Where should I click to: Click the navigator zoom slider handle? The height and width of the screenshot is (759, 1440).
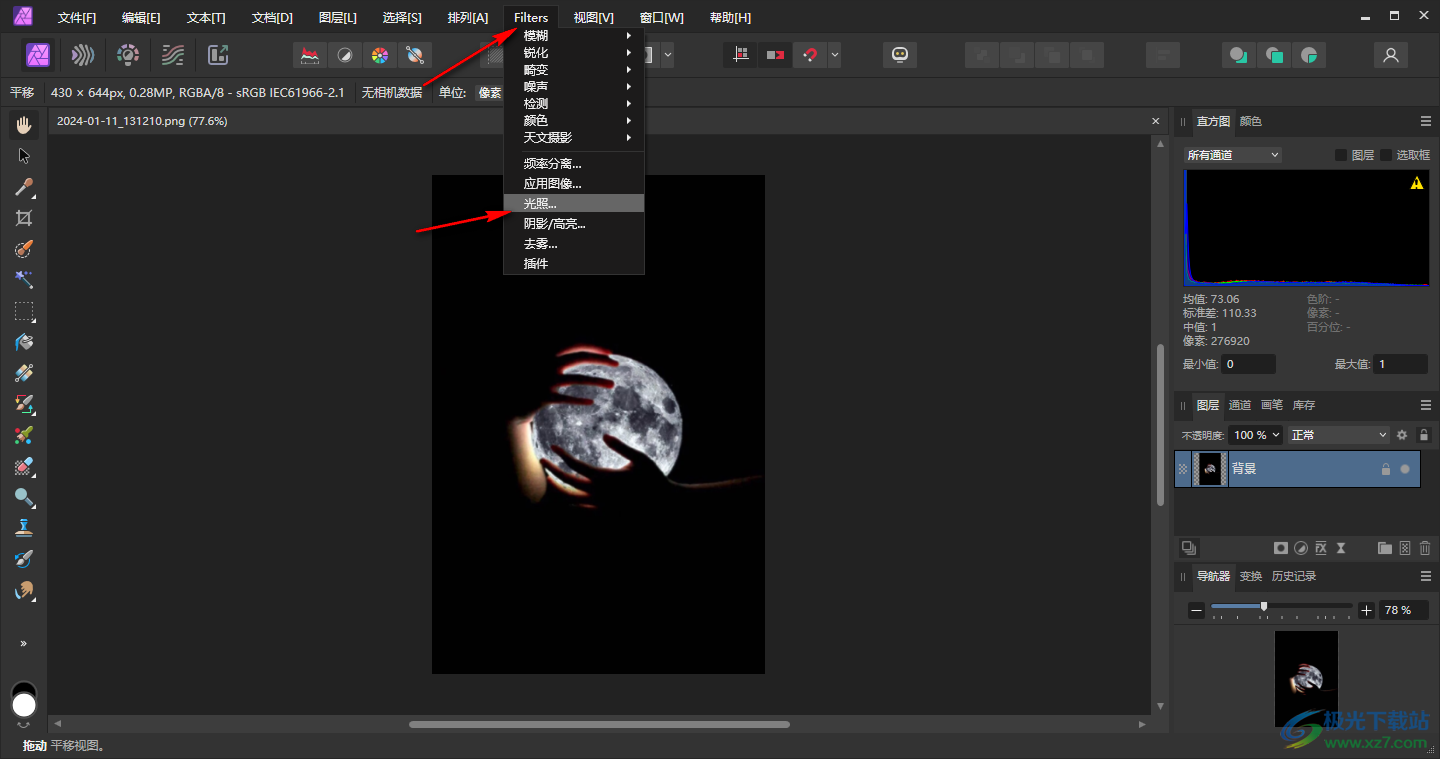(x=1264, y=606)
